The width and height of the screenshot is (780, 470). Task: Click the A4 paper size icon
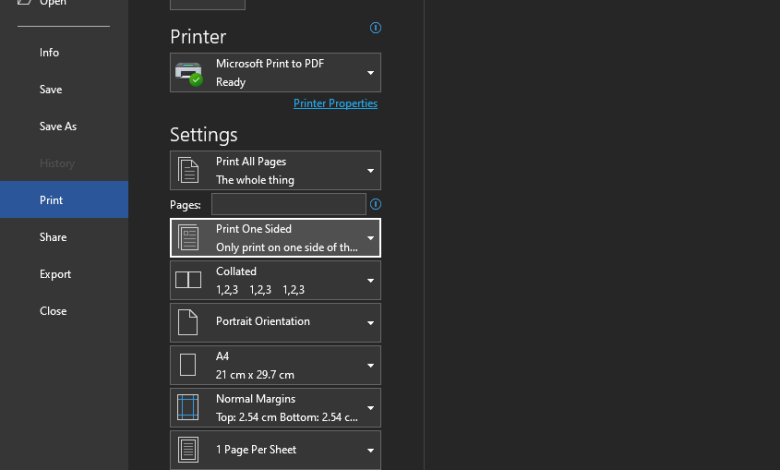pos(188,365)
